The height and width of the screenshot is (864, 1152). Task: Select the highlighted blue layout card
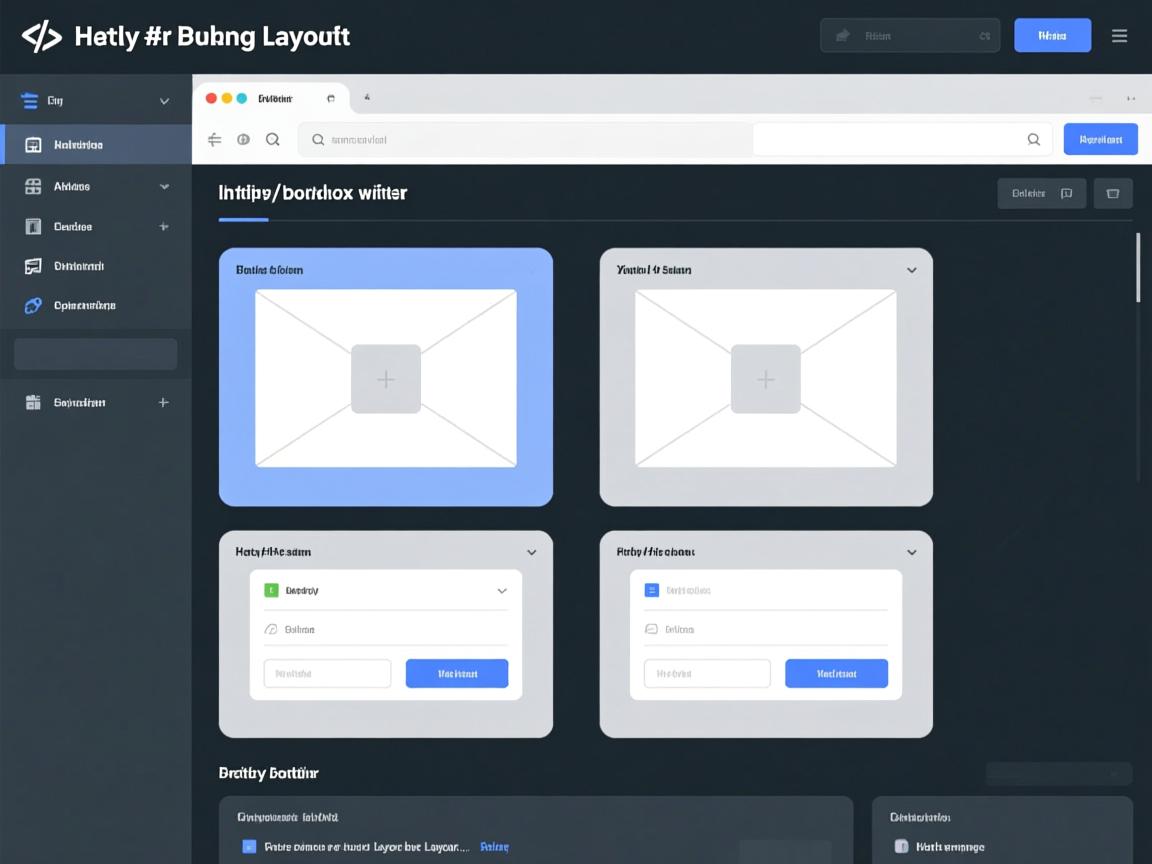(385, 376)
